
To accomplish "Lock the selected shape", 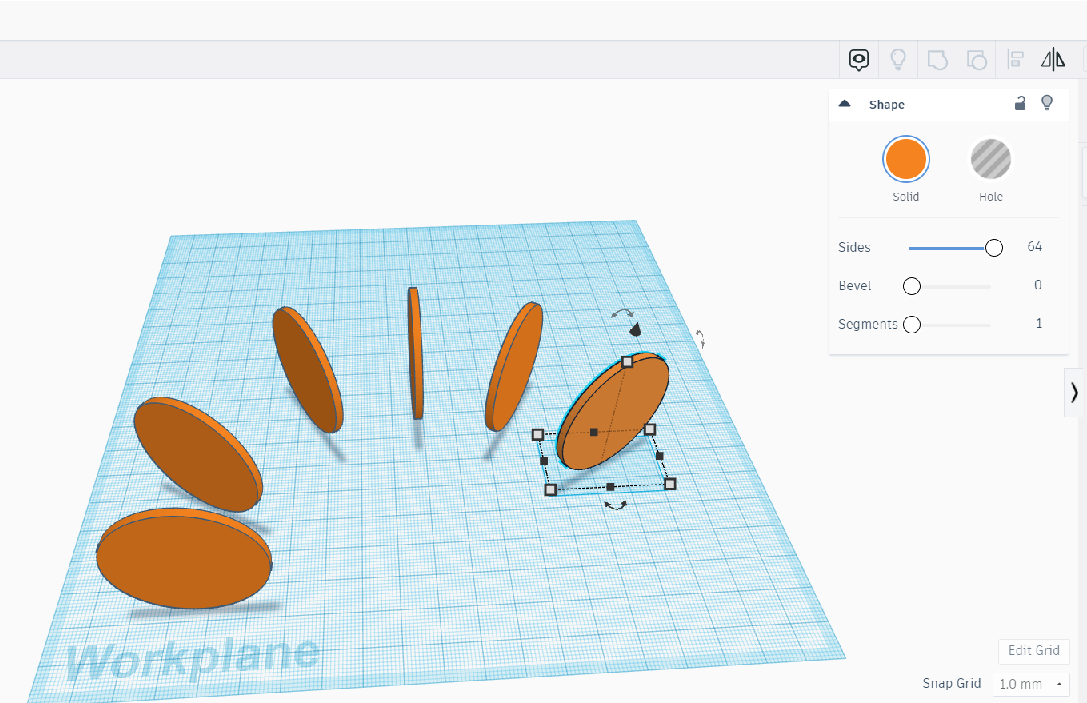I will [x=1020, y=103].
